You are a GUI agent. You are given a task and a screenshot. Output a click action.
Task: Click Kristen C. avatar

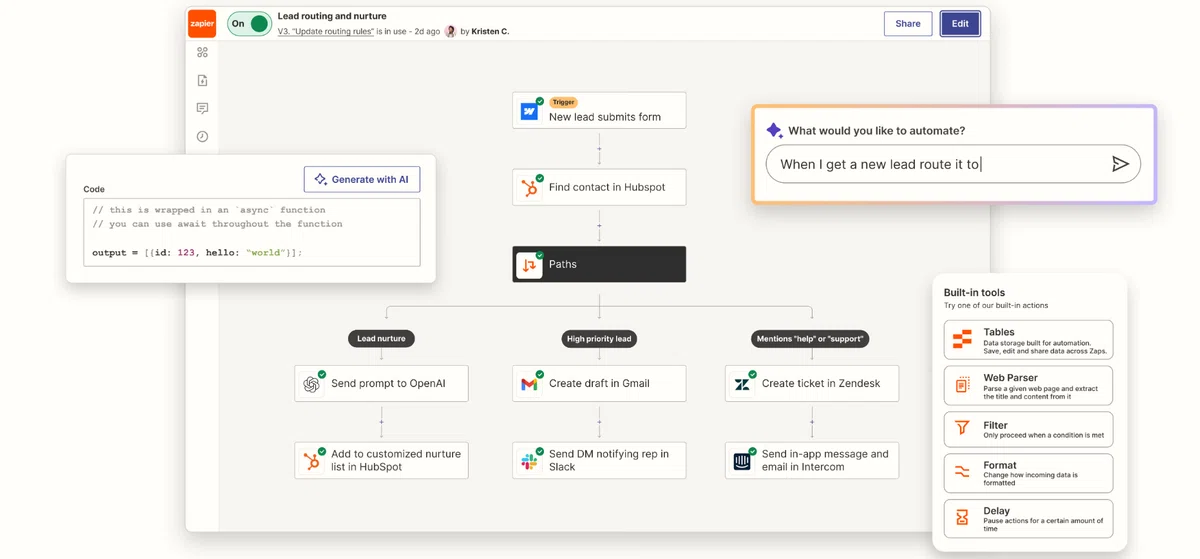[450, 31]
